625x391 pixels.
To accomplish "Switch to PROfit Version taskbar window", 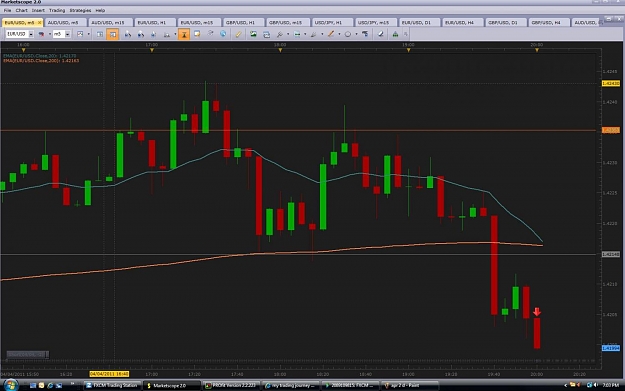I will pos(232,385).
